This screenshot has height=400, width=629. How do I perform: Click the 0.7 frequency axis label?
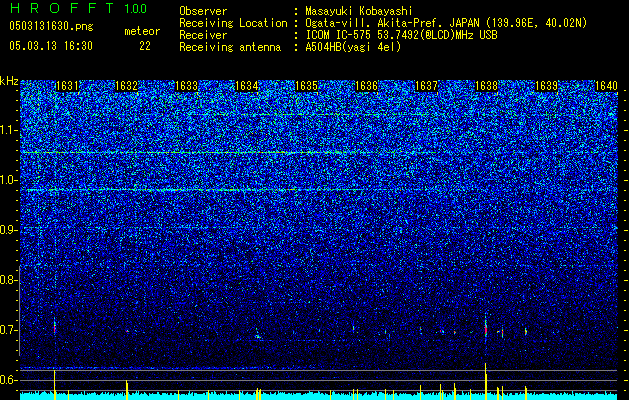point(8,330)
